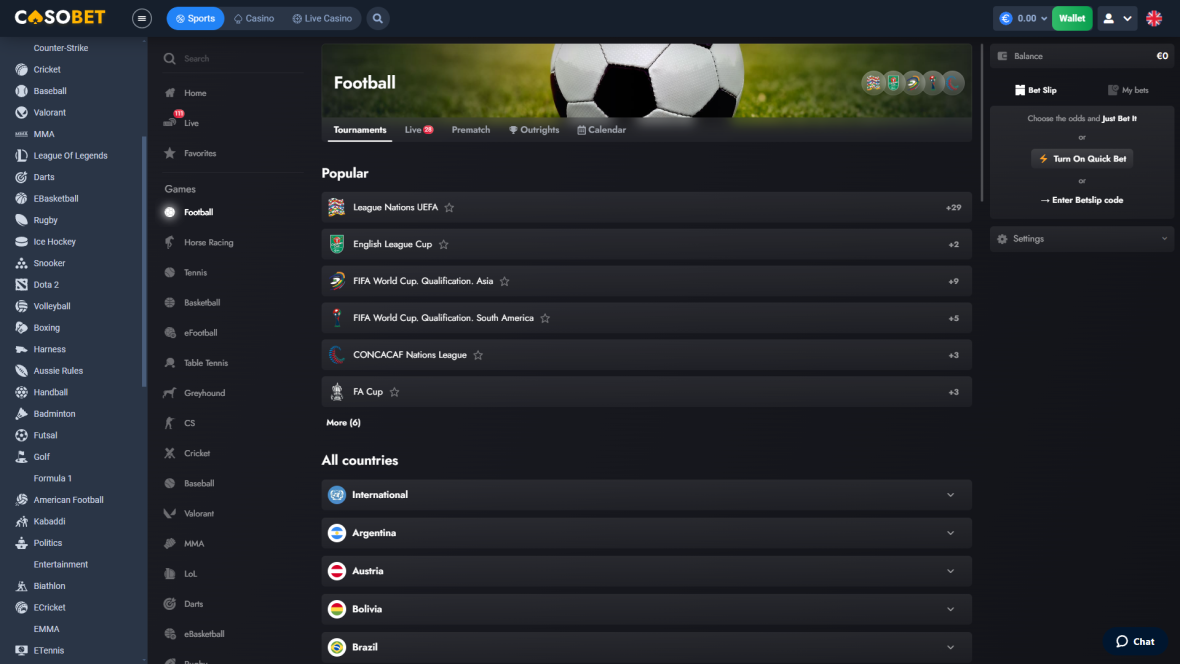The image size is (1180, 664).
Task: Click the Search field in games panel
Action: [233, 59]
